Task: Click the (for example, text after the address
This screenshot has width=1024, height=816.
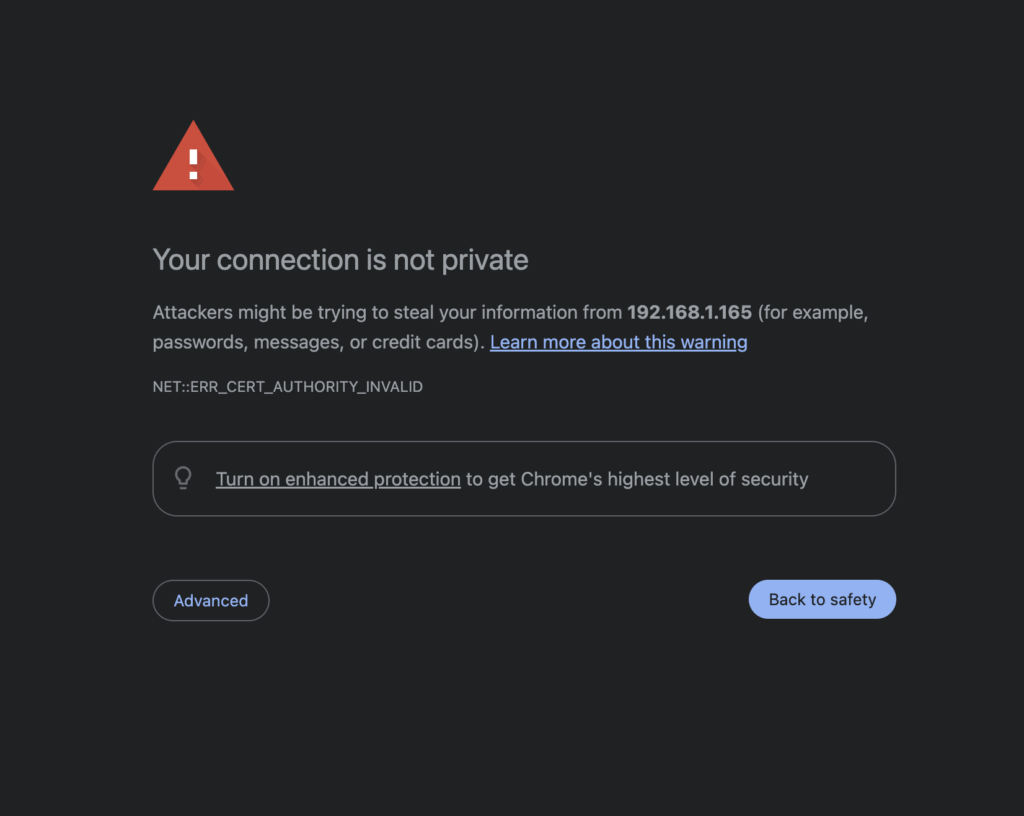Action: click(812, 312)
